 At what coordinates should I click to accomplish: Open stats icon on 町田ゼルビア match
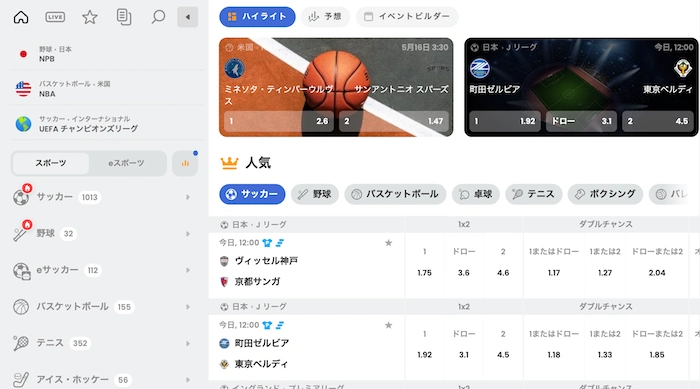(280, 325)
